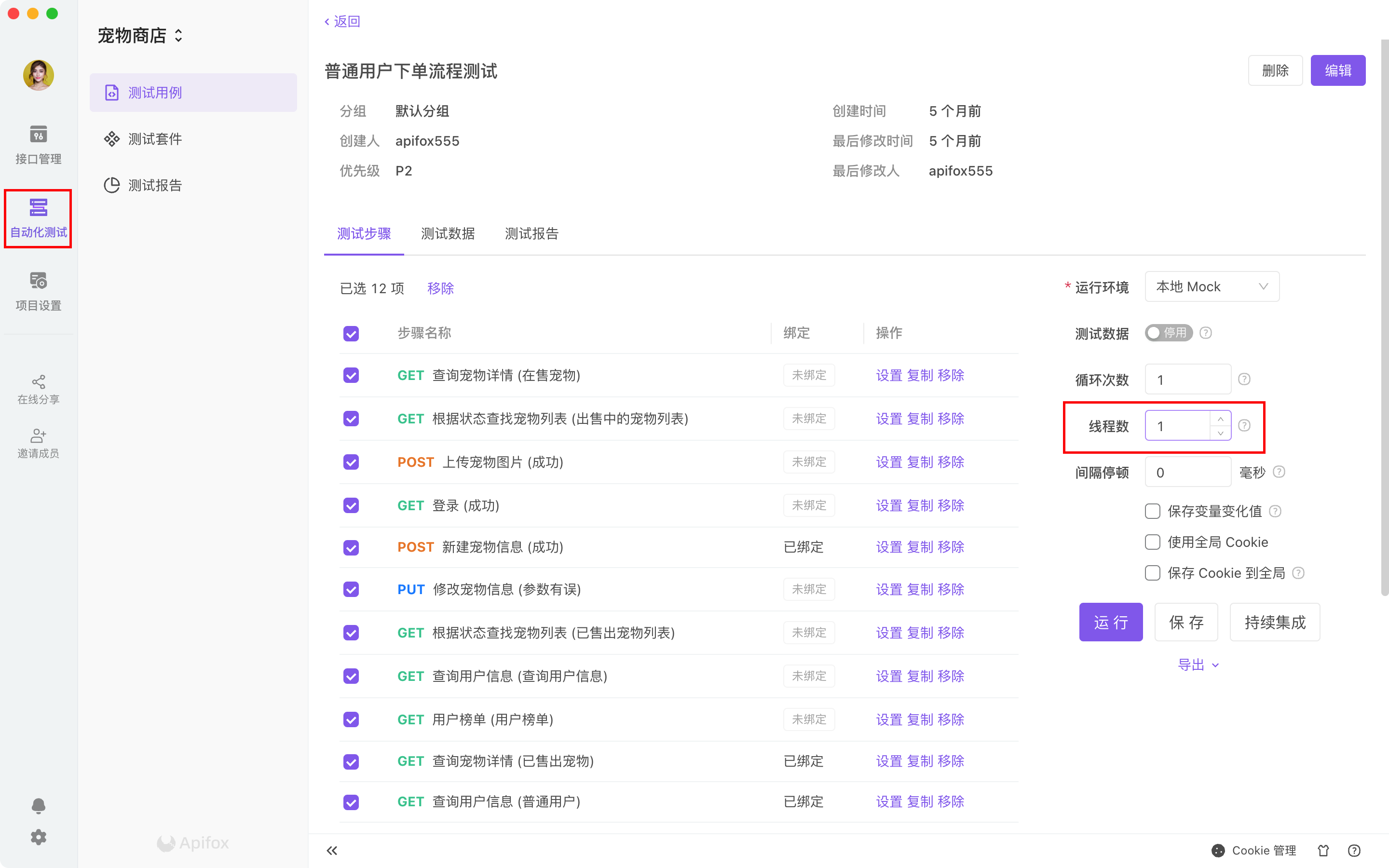Open the 宠物商店 project switcher
Screen dimensions: 1389x868
click(x=140, y=36)
